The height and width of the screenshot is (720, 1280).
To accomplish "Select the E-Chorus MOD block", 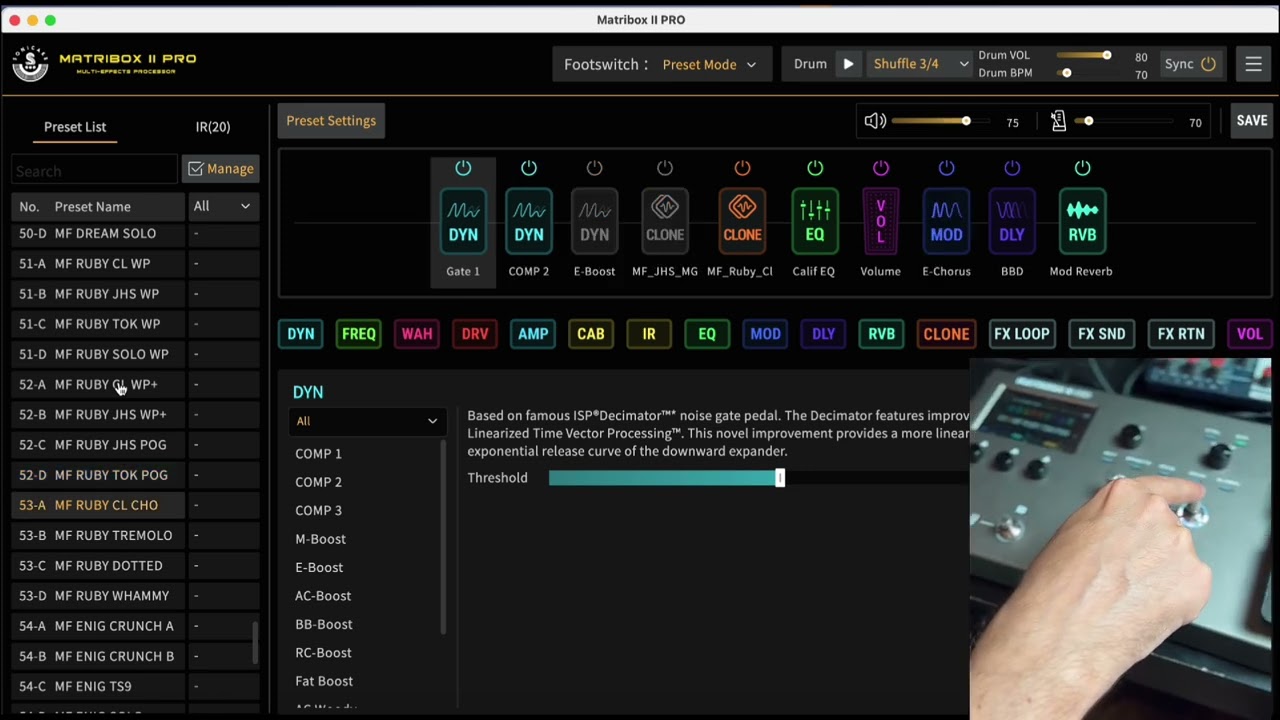I will 946,222.
